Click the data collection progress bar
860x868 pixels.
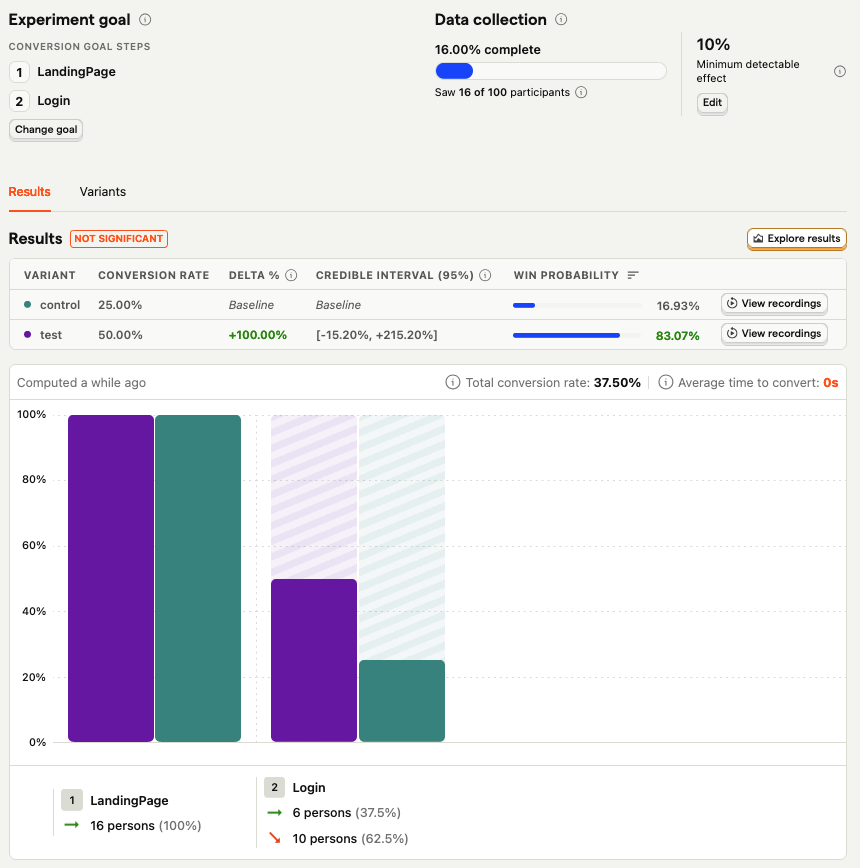pyautogui.click(x=550, y=71)
